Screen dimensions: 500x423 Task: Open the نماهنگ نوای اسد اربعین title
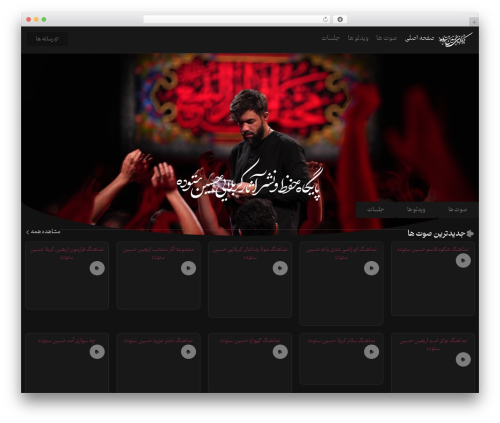pos(433,345)
